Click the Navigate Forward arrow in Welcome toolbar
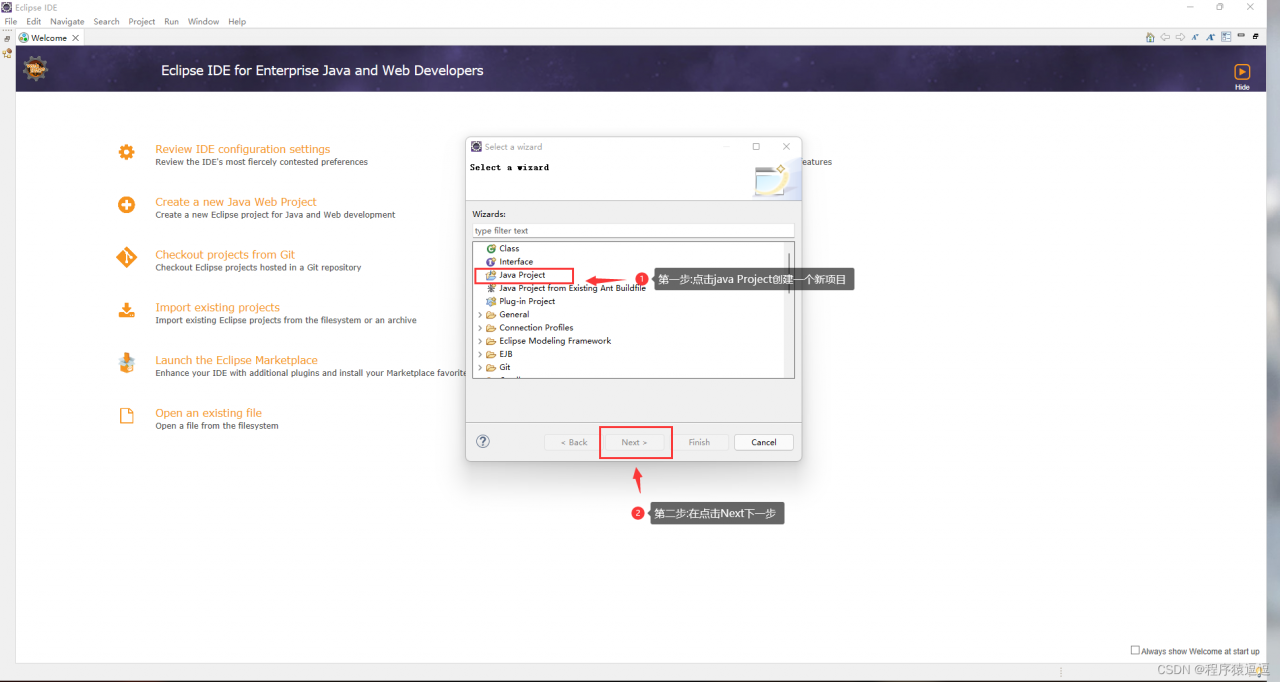1280x682 pixels. pos(1180,37)
